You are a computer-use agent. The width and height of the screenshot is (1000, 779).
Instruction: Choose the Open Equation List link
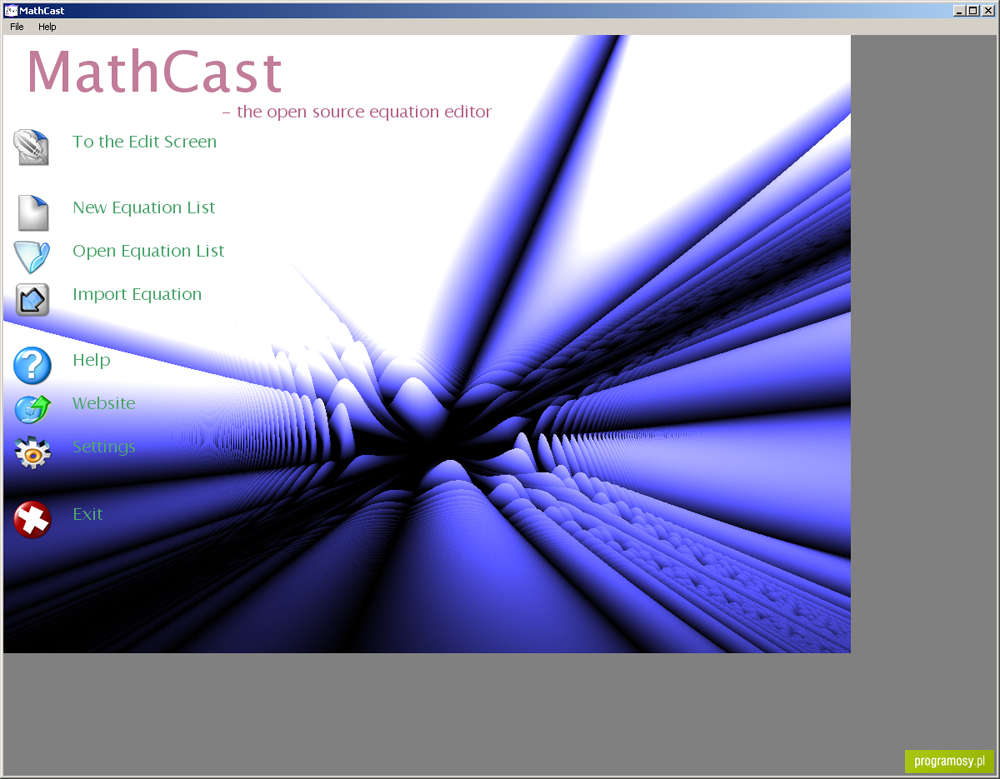(x=149, y=251)
